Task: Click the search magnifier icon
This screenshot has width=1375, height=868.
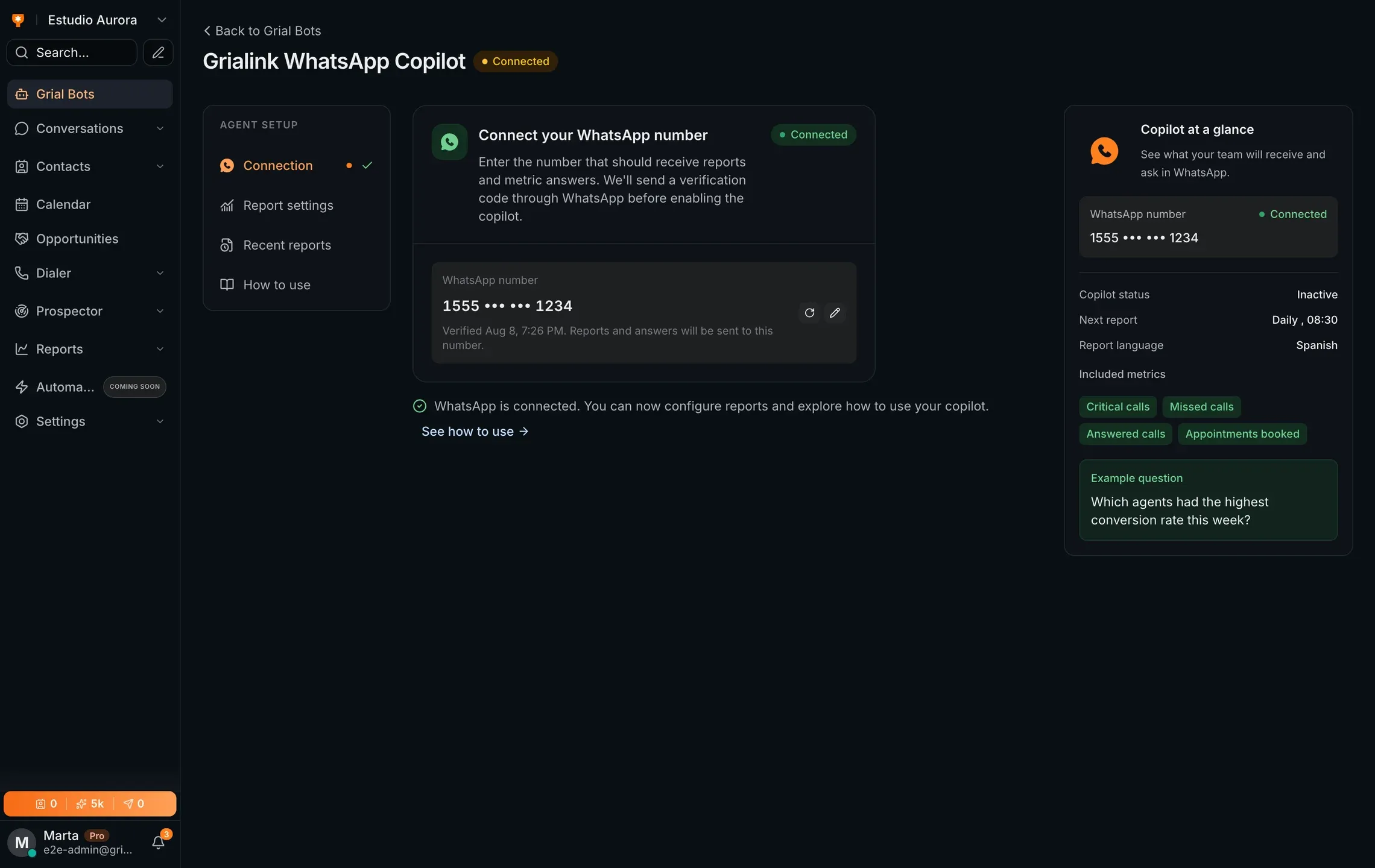Action: click(x=22, y=52)
